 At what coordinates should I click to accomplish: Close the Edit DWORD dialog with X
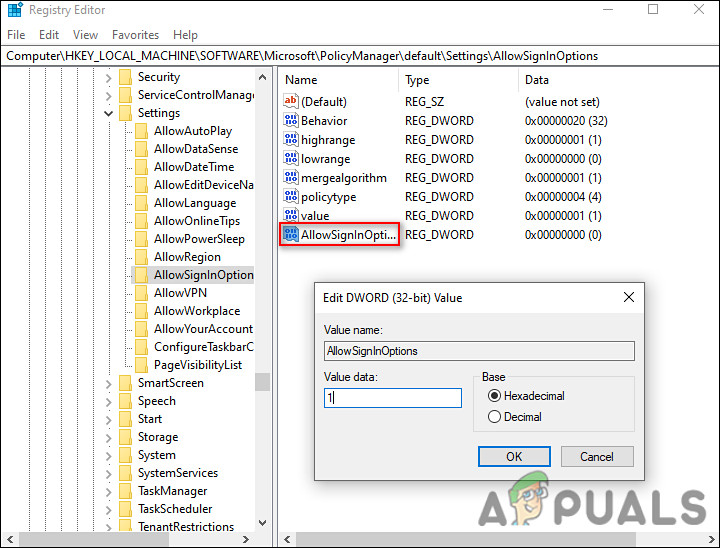[x=629, y=297]
